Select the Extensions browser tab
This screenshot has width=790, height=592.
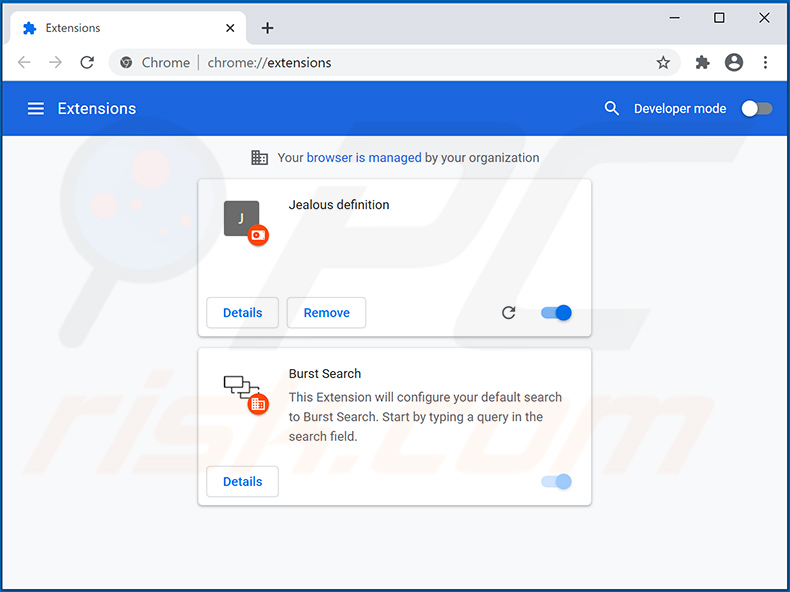(128, 28)
